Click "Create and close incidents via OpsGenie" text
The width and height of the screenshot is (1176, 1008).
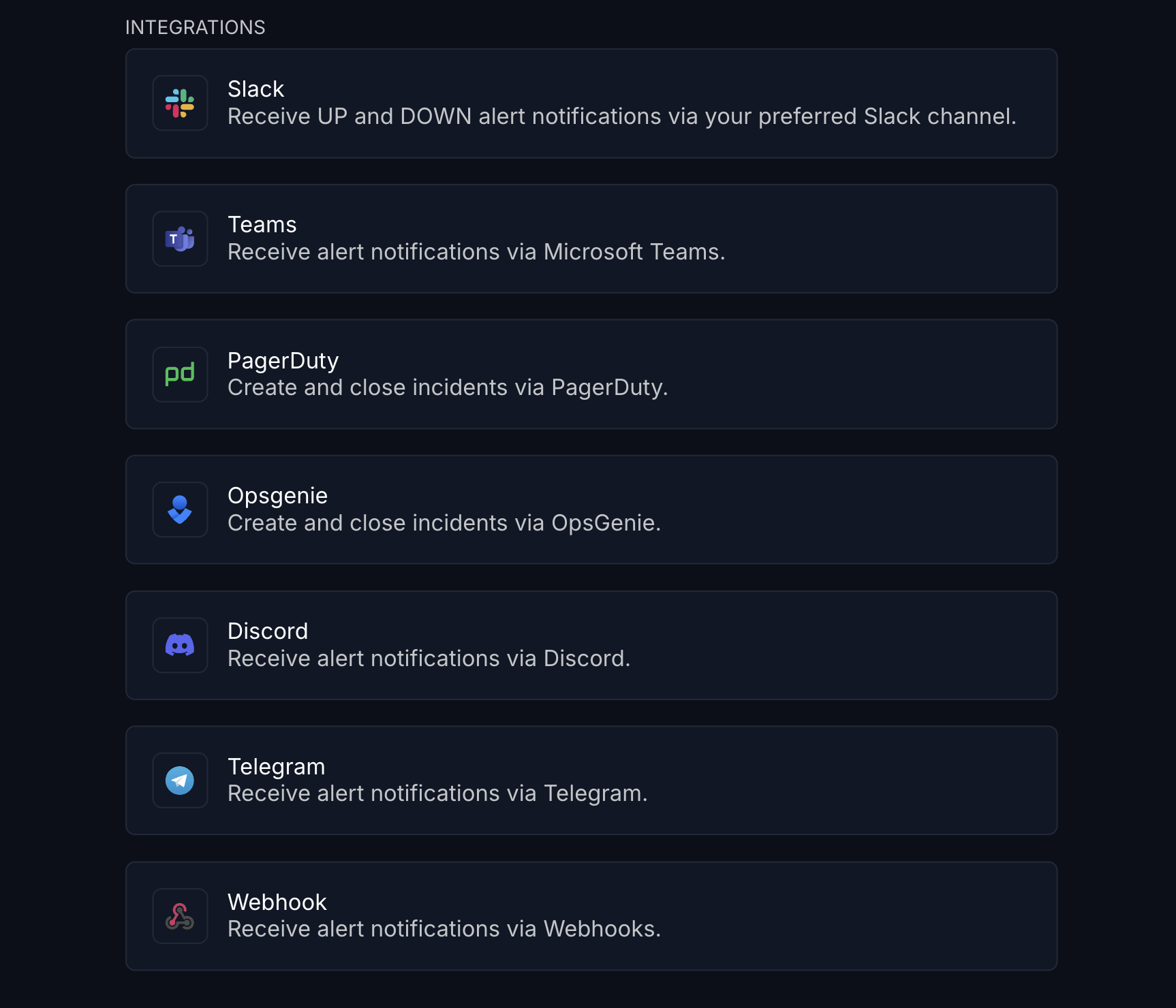pos(444,523)
